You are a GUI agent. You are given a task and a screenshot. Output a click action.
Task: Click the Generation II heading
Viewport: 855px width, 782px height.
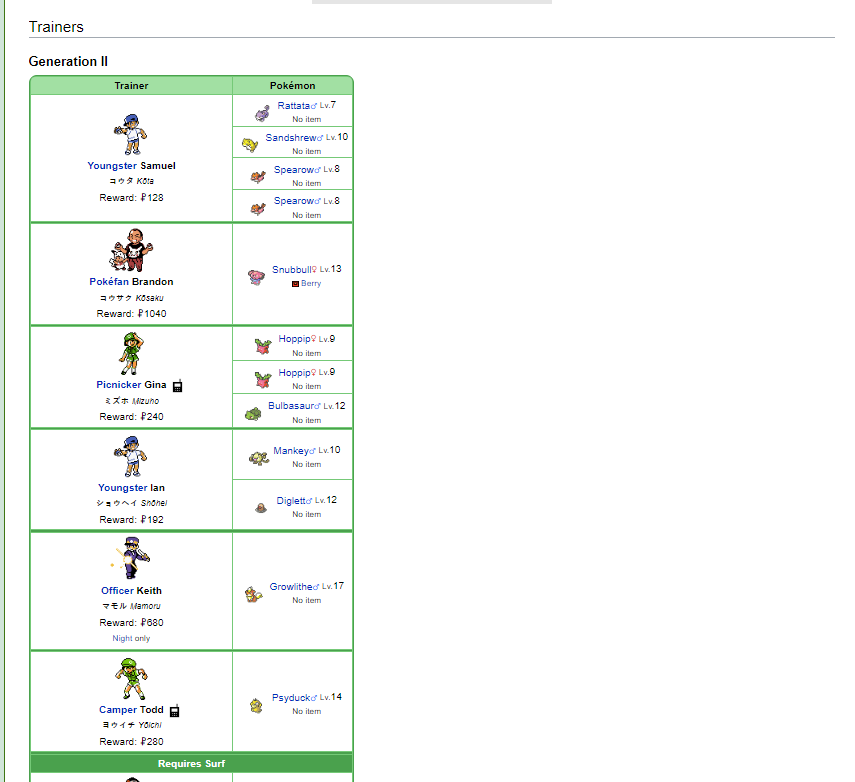[68, 62]
